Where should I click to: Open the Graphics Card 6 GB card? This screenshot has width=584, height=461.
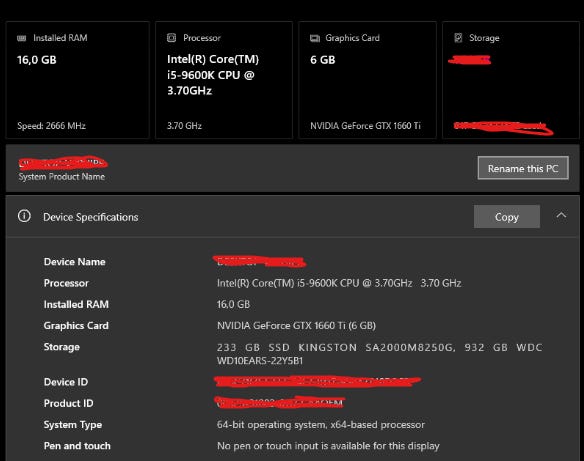click(367, 80)
